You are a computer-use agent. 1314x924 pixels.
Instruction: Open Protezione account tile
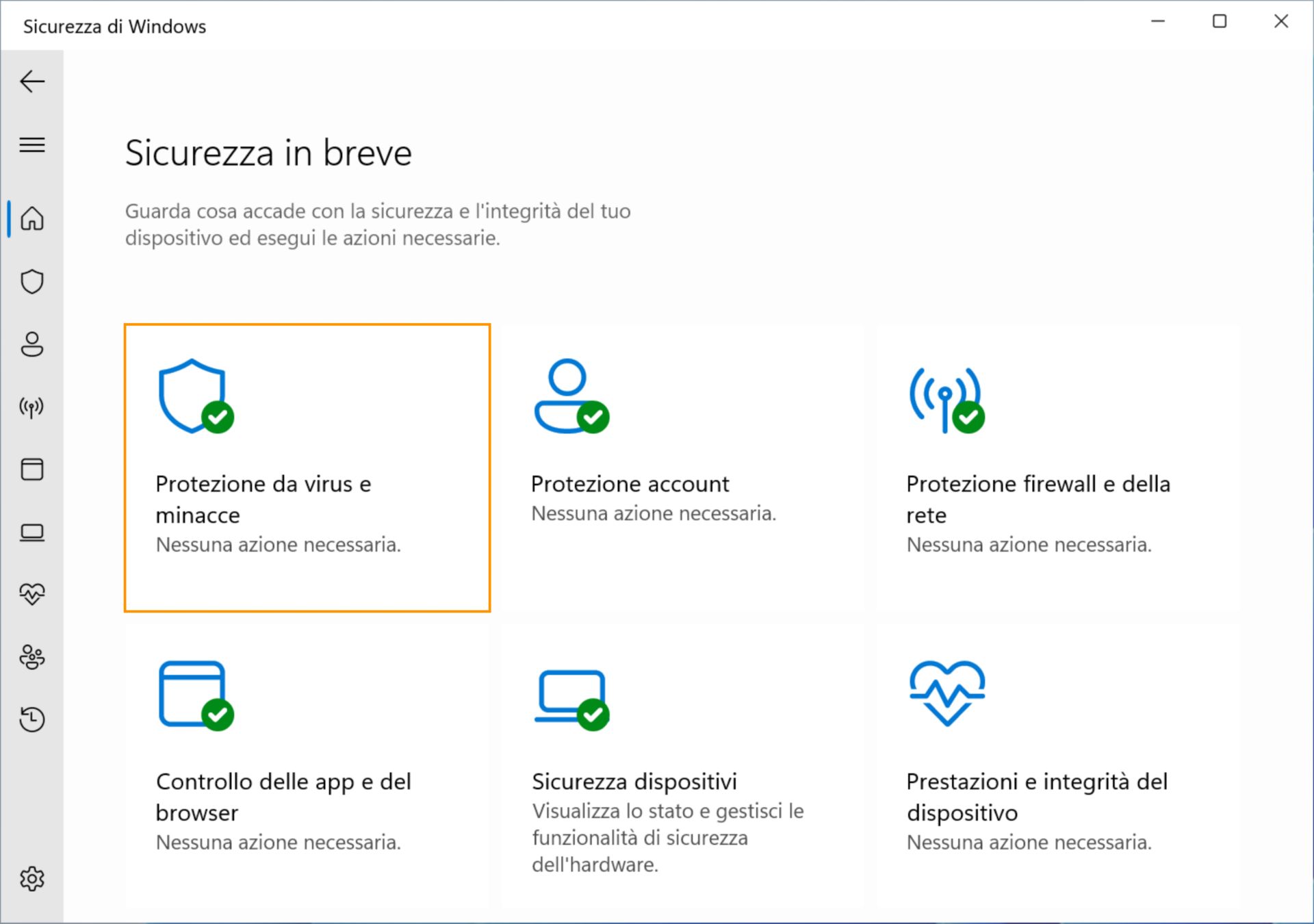click(682, 468)
